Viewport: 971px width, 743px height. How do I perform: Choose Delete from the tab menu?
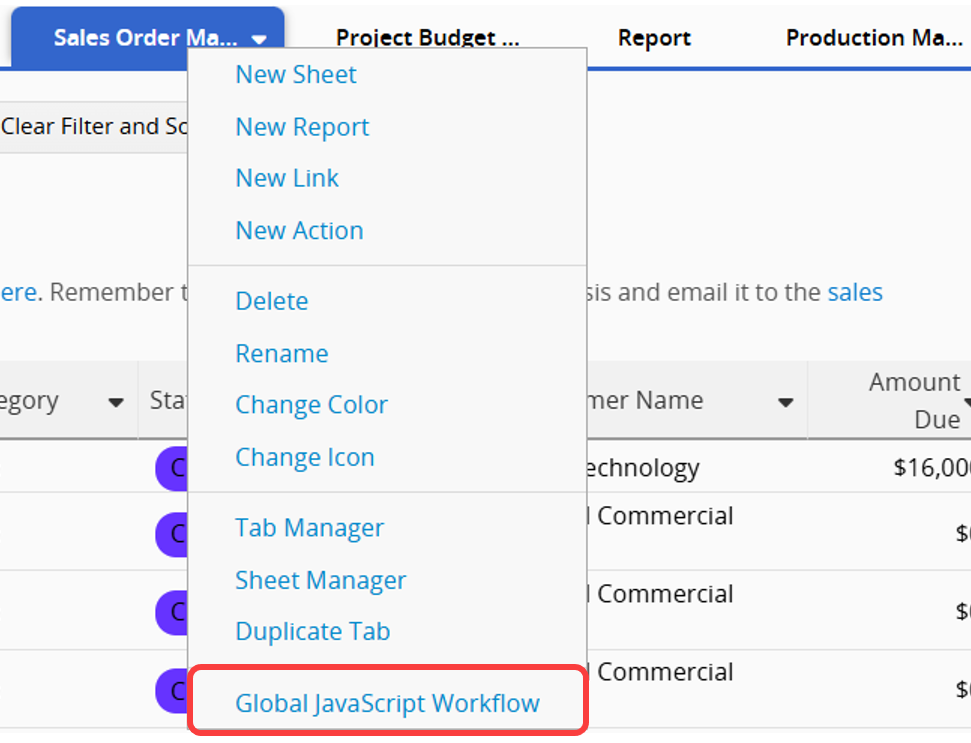[x=271, y=301]
